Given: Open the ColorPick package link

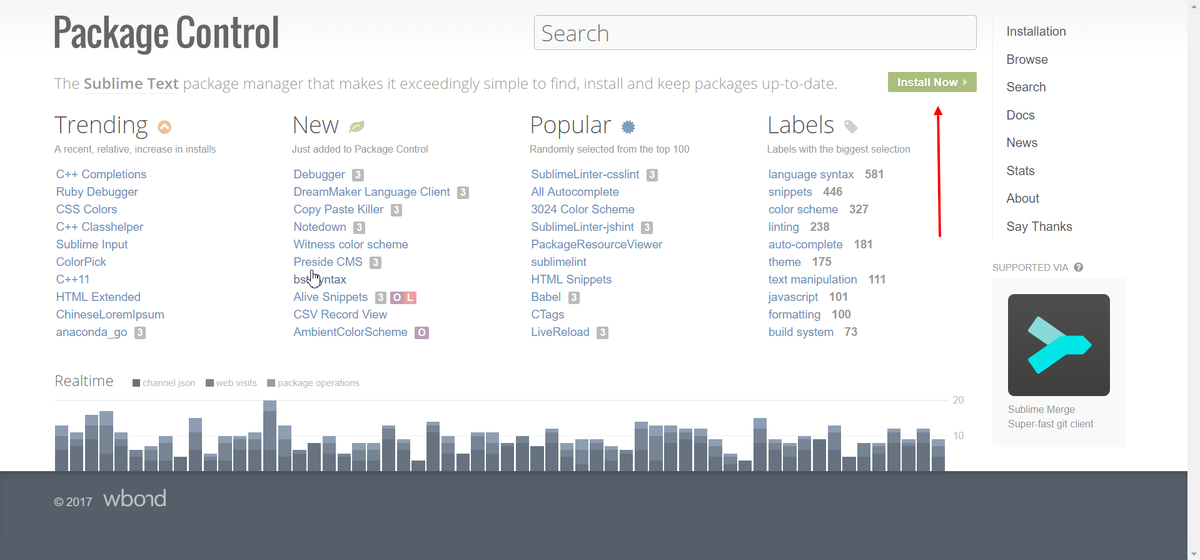Looking at the screenshot, I should pos(81,262).
